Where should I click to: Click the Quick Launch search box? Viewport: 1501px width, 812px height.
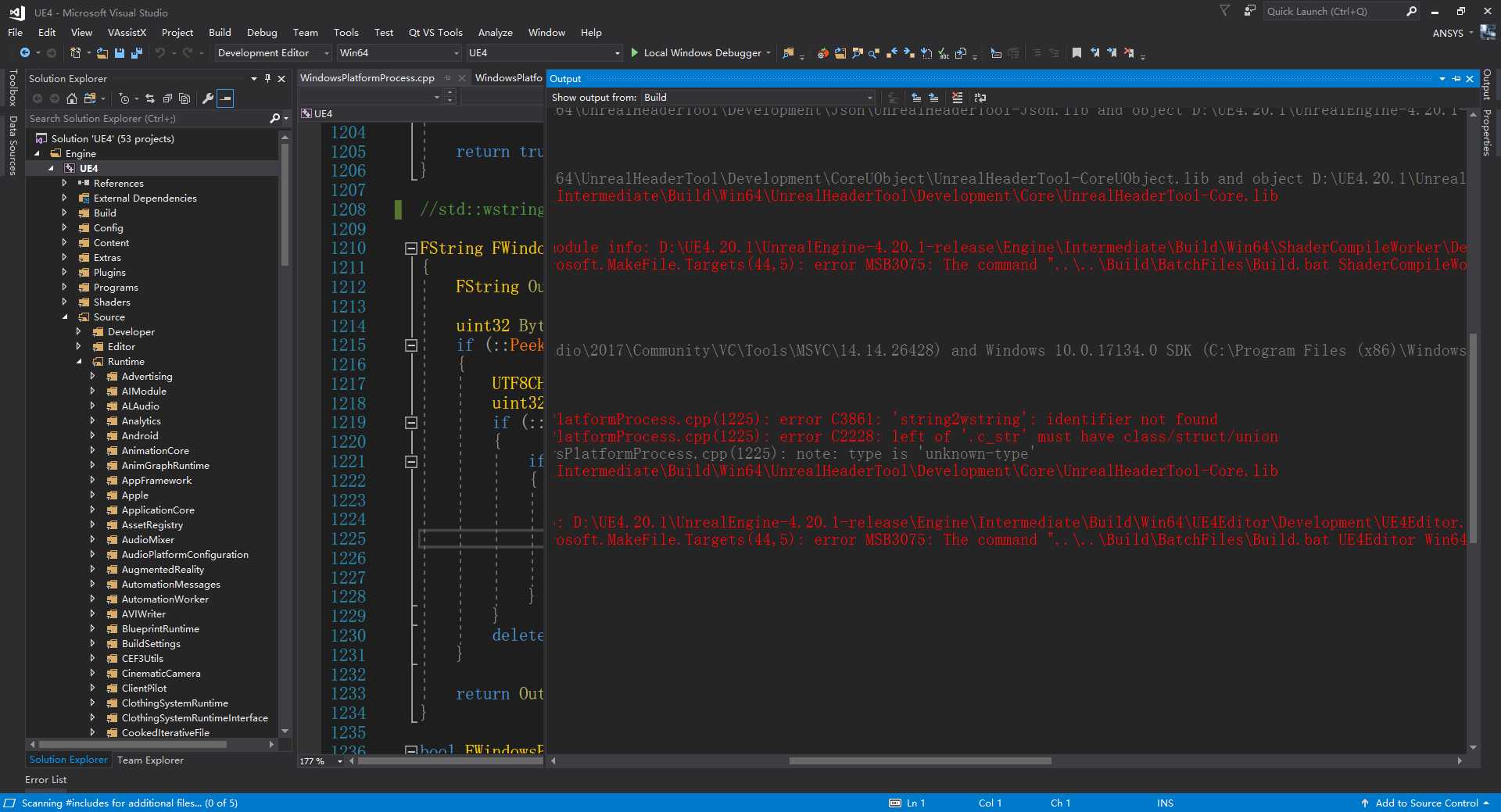1334,11
